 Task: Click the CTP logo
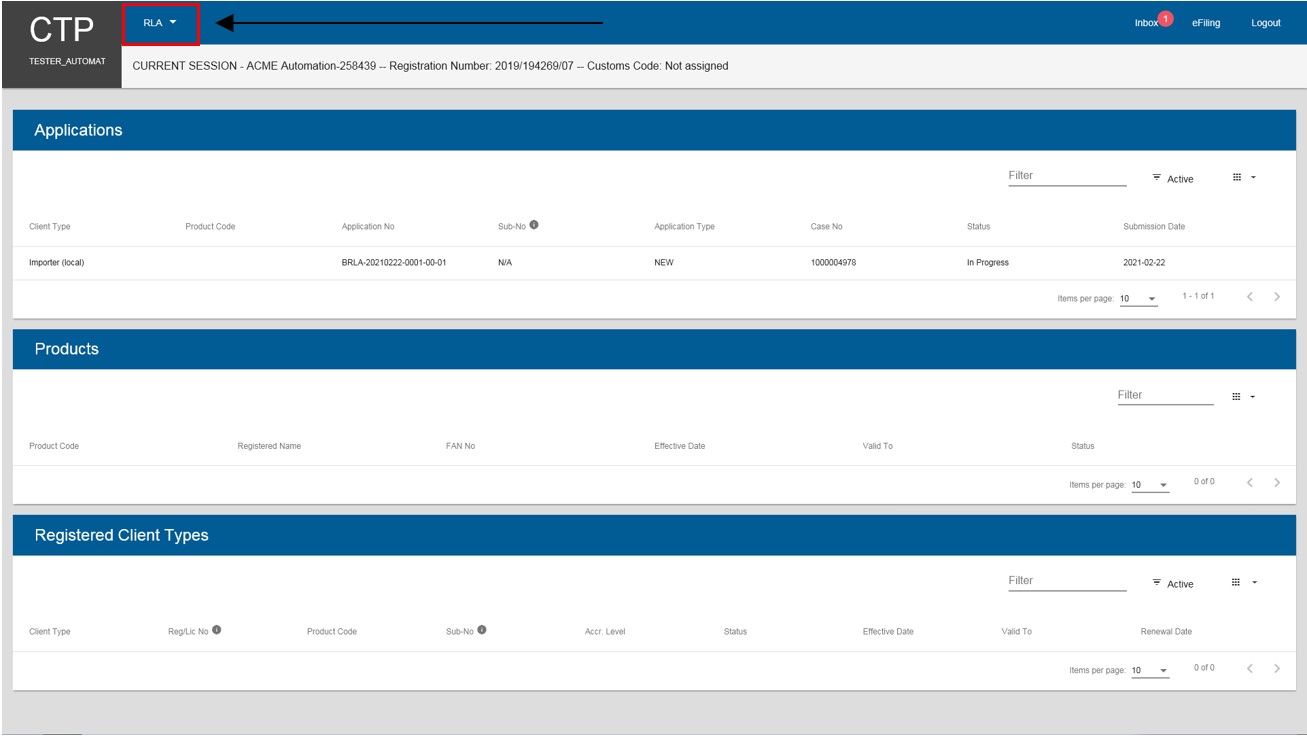coord(61,29)
